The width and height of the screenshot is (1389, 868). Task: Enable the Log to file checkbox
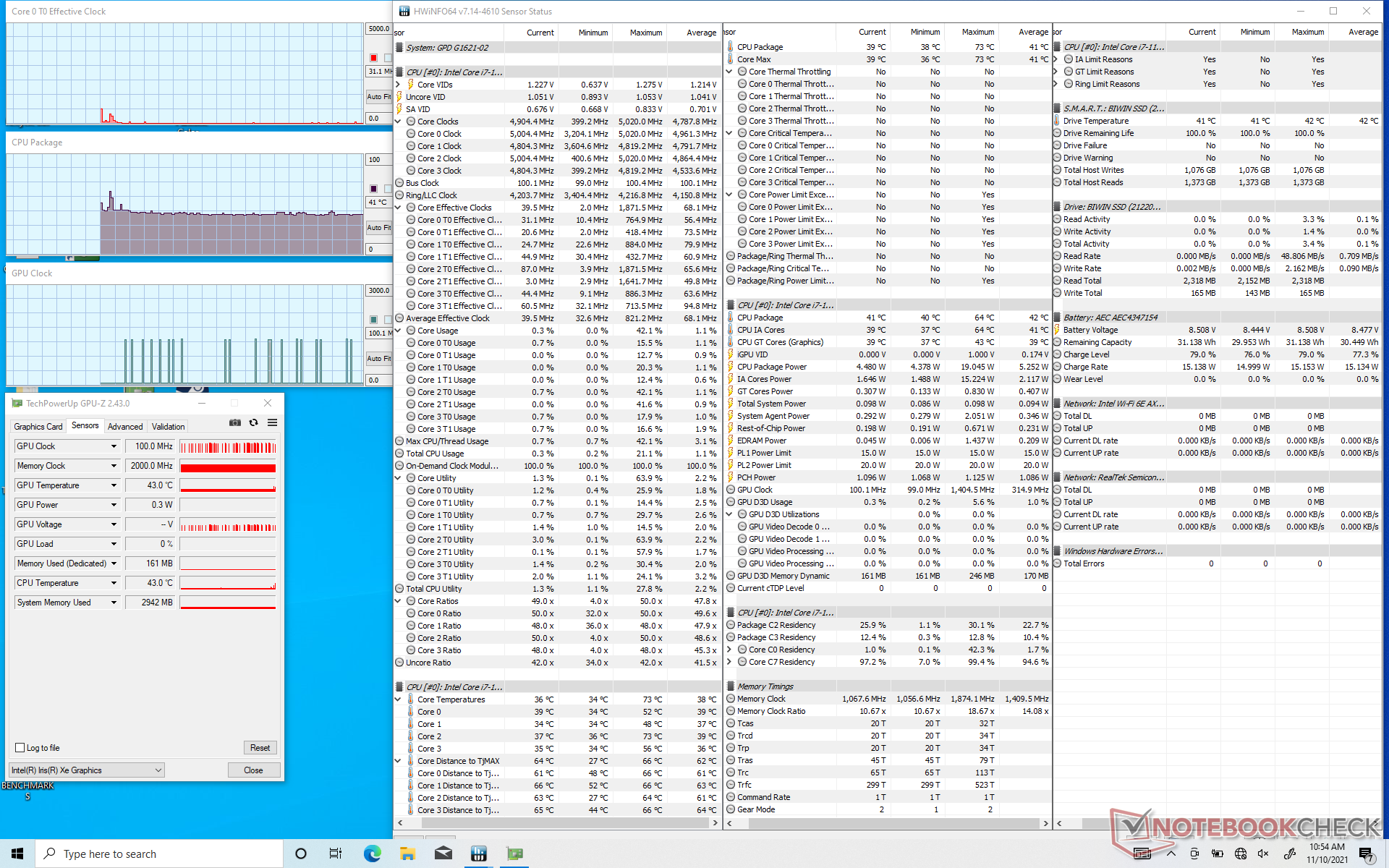20,748
